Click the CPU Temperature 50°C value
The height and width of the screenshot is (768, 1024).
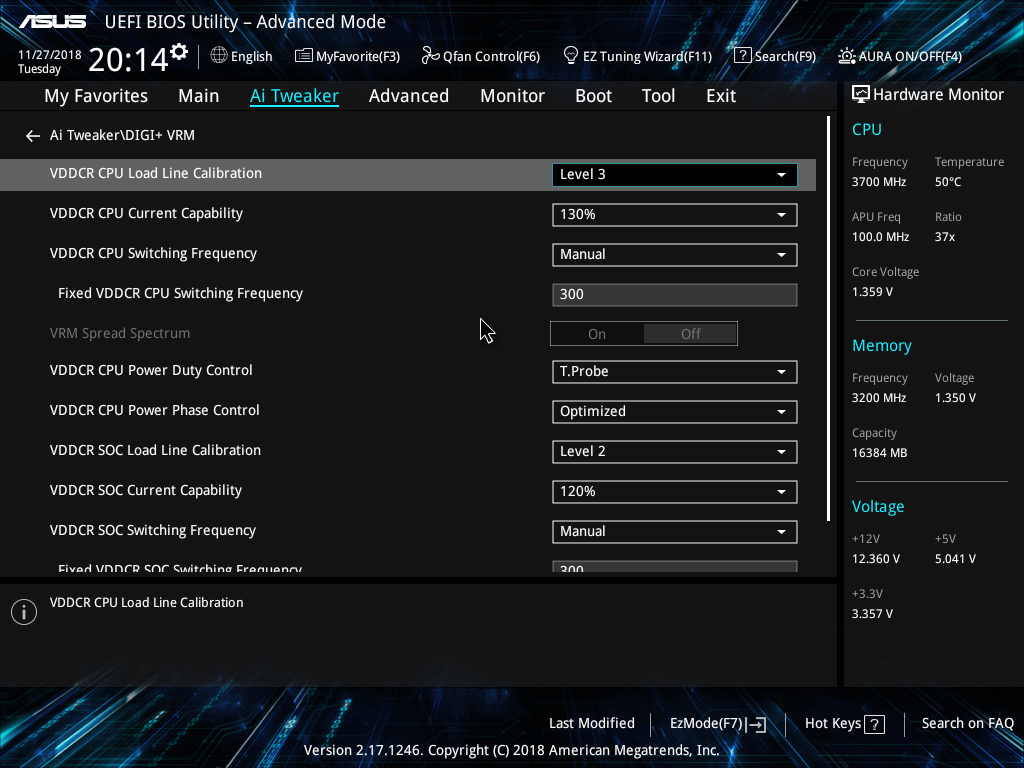(948, 182)
